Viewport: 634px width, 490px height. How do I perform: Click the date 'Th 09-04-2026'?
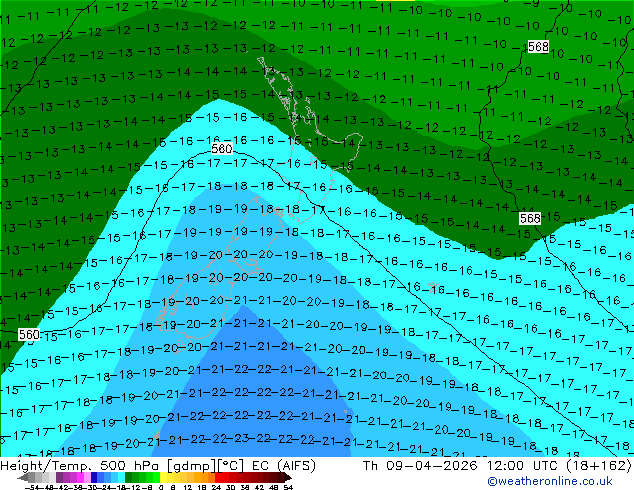coord(420,466)
